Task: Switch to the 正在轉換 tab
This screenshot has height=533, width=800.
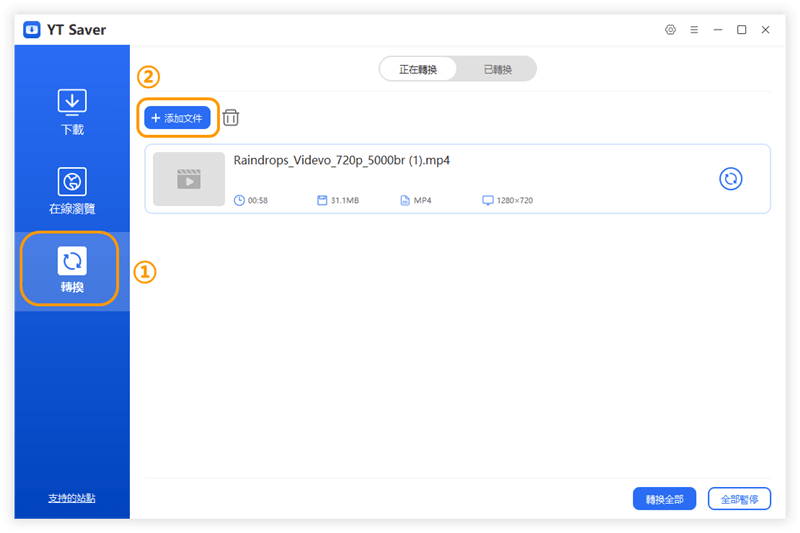Action: [418, 69]
